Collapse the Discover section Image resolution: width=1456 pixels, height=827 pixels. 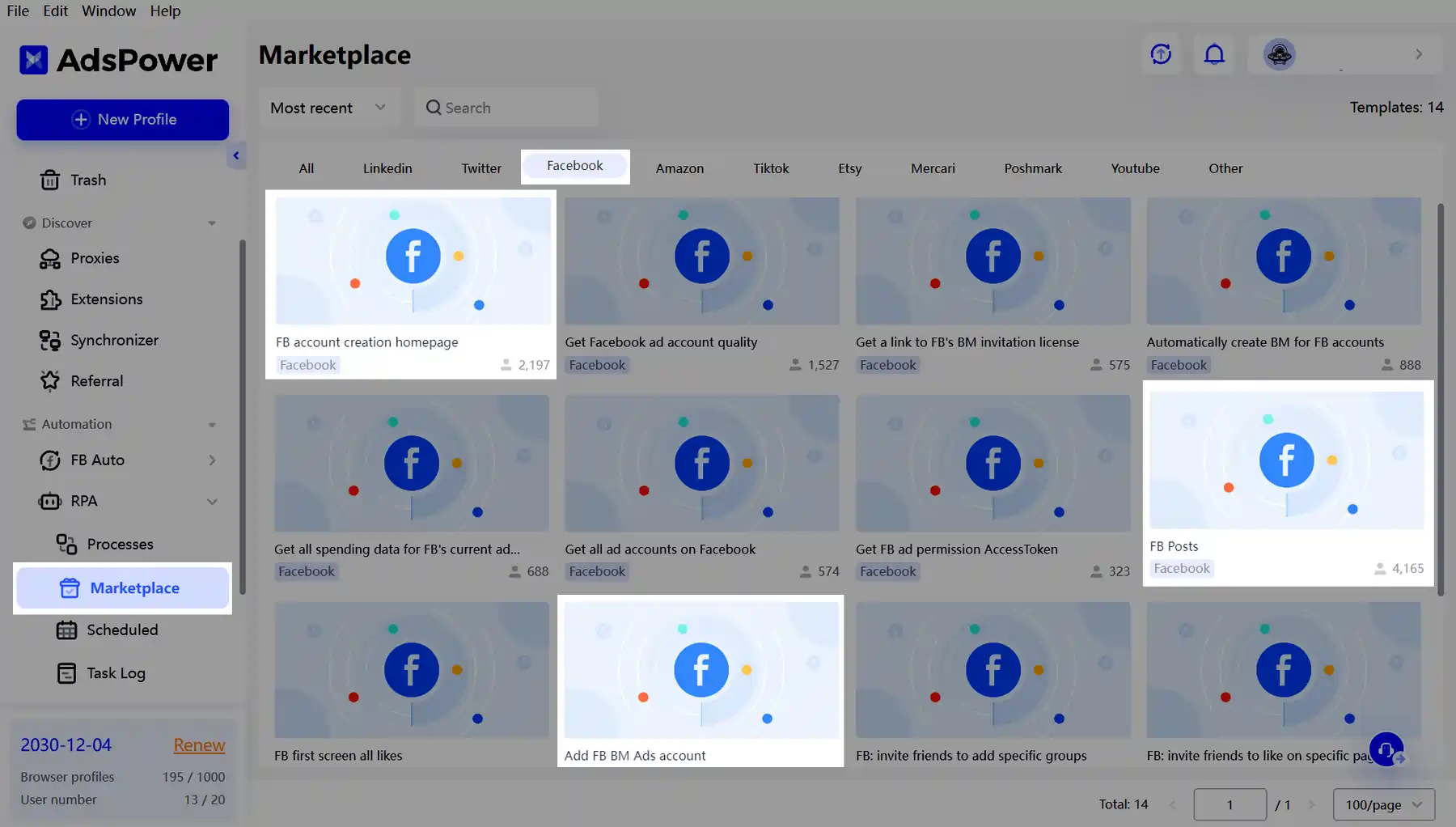(x=212, y=223)
